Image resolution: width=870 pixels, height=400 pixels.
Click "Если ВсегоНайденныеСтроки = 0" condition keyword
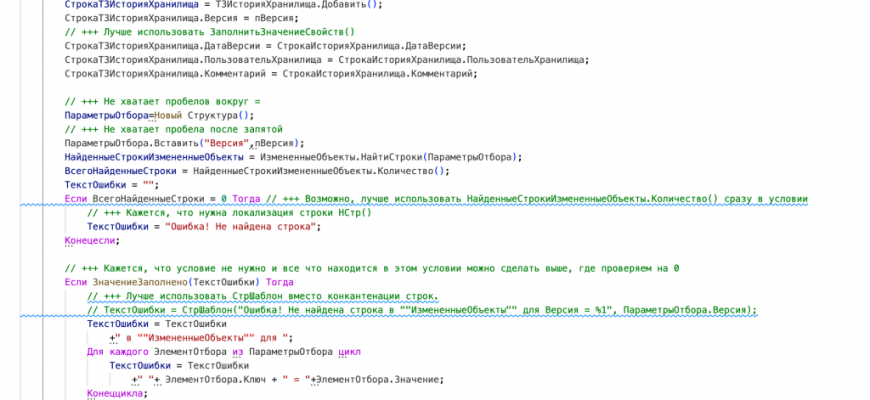(72, 199)
